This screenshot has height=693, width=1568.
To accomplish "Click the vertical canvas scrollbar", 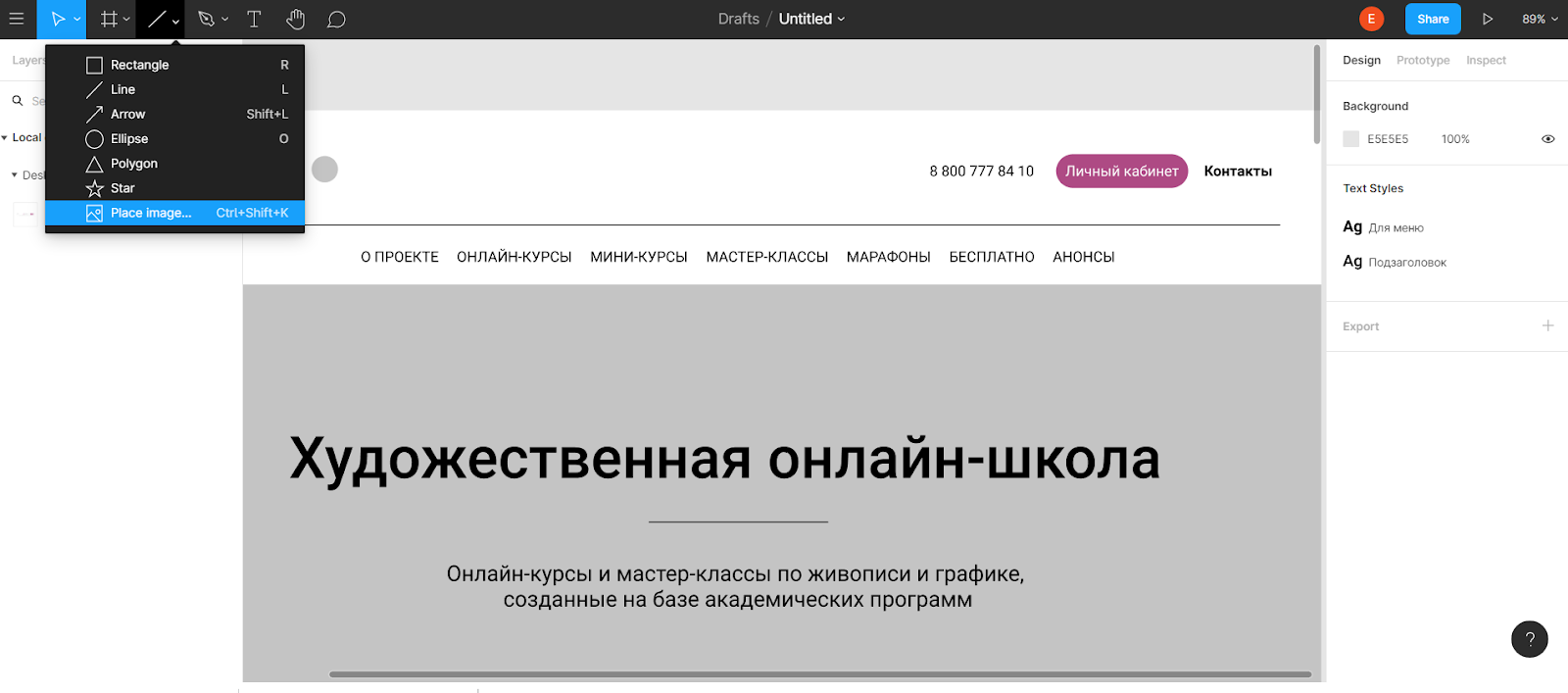I will pyautogui.click(x=1317, y=94).
